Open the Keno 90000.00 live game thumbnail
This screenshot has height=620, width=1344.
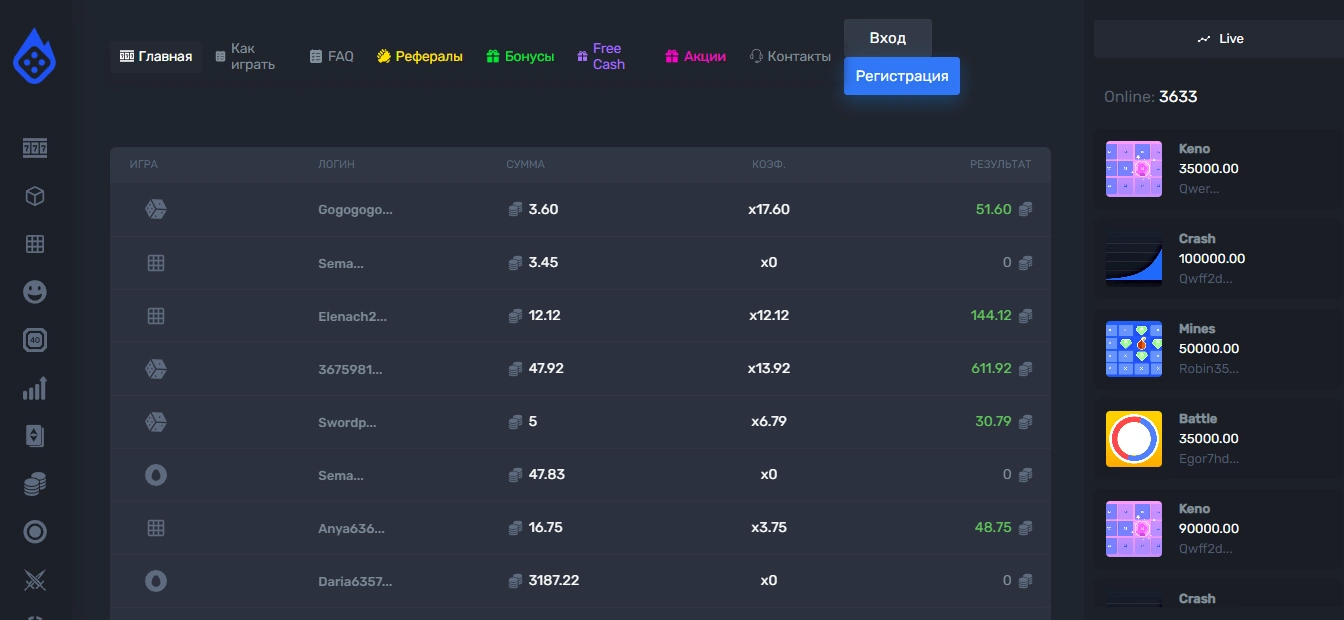(1134, 529)
